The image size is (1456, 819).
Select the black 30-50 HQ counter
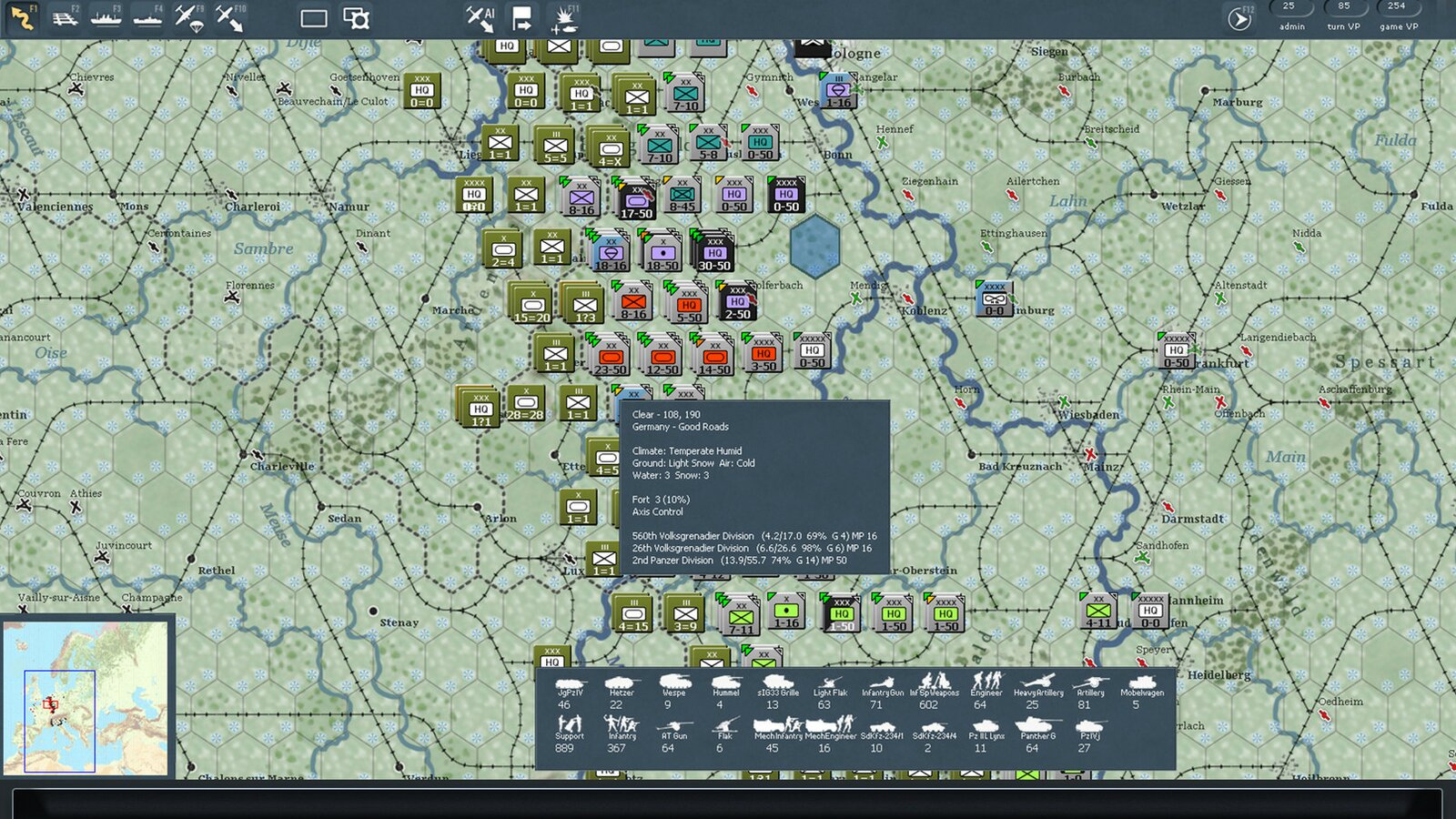coord(714,252)
